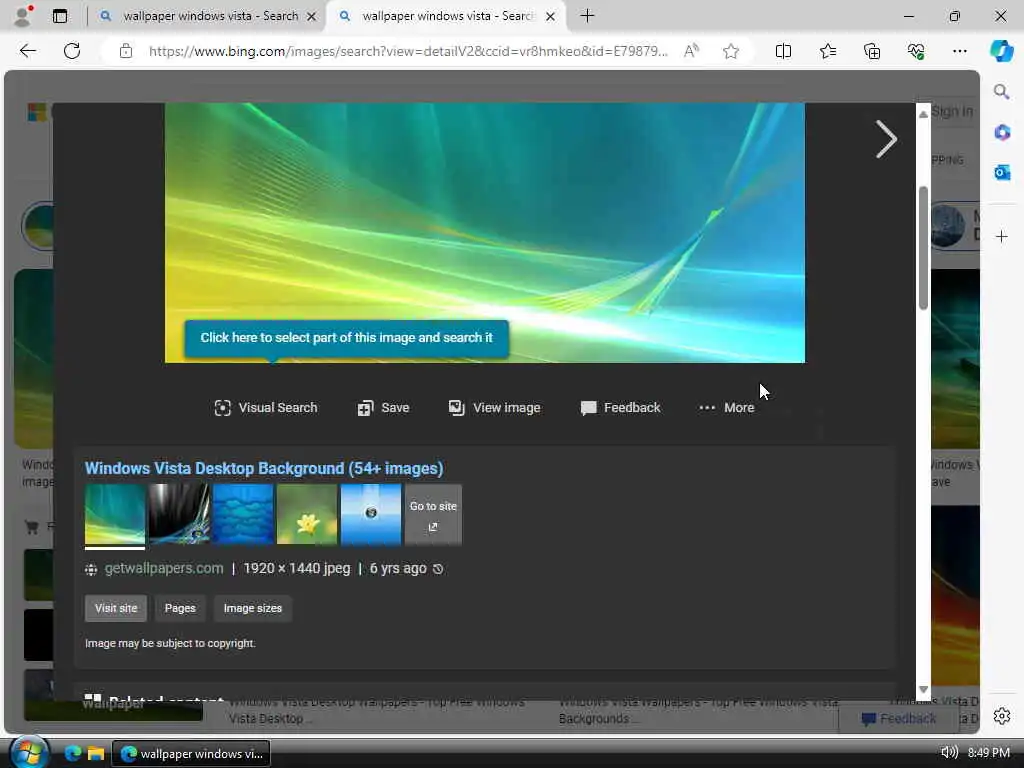Close the active second tab

551,16
